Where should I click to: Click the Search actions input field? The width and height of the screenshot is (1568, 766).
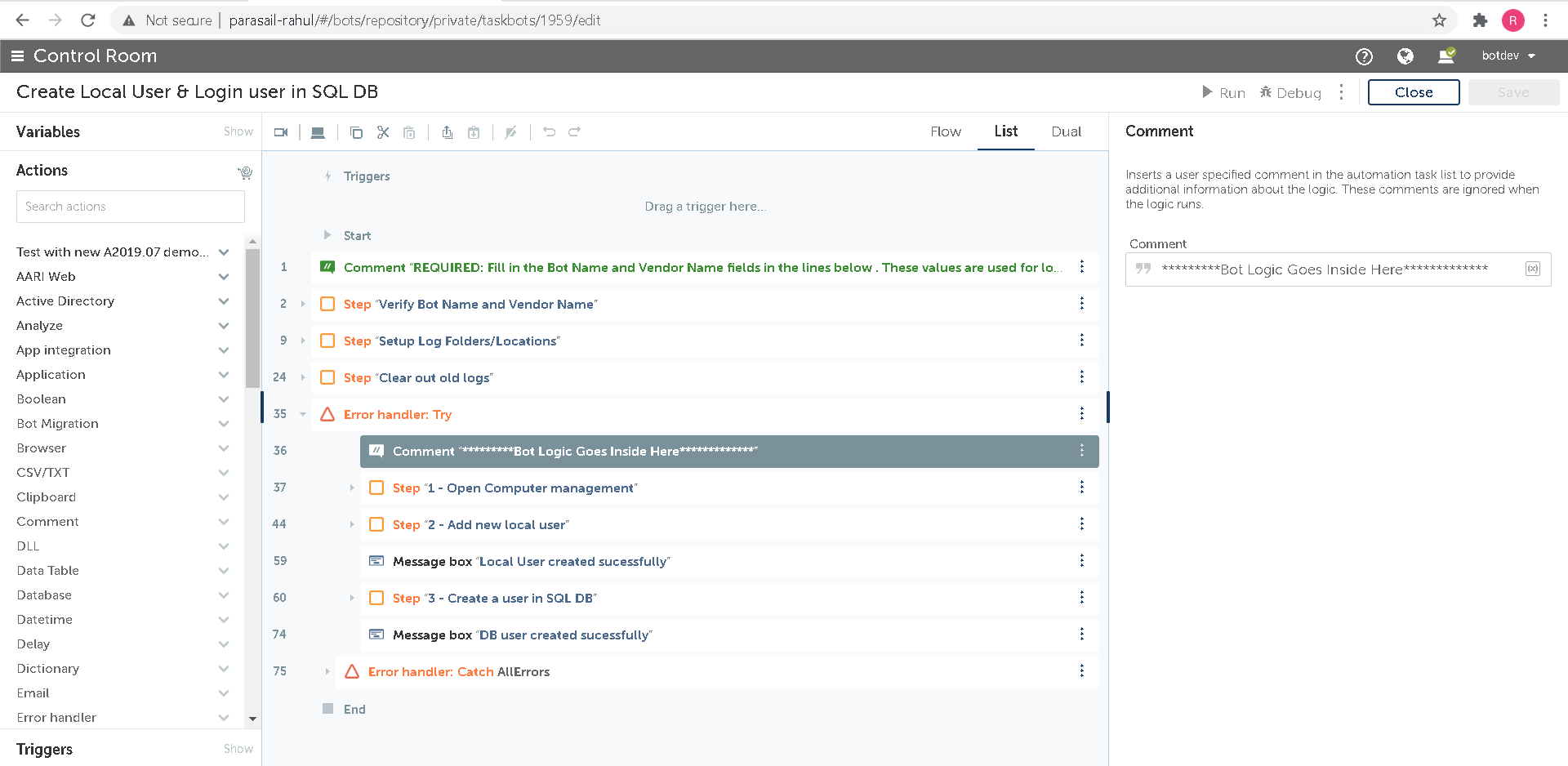(x=131, y=207)
